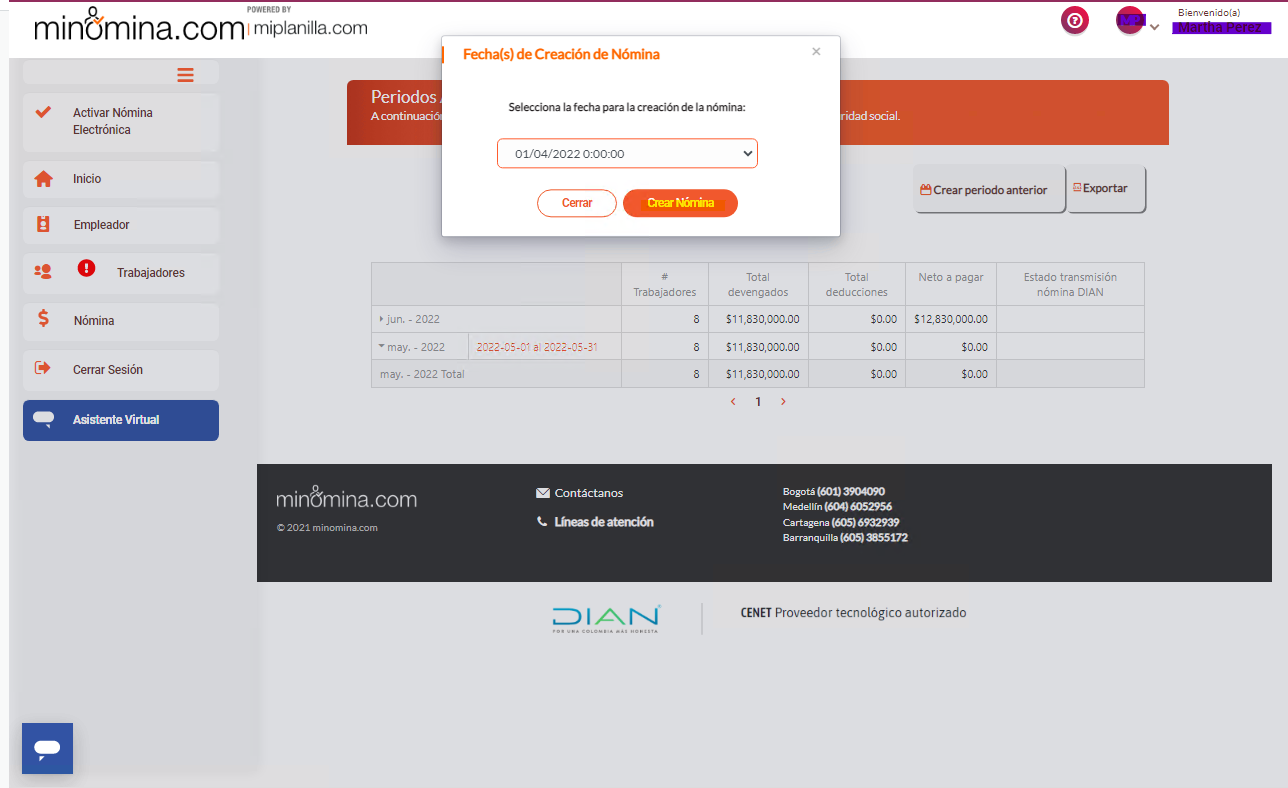Click the Exportar button
Image resolution: width=1288 pixels, height=788 pixels.
click(x=1106, y=188)
